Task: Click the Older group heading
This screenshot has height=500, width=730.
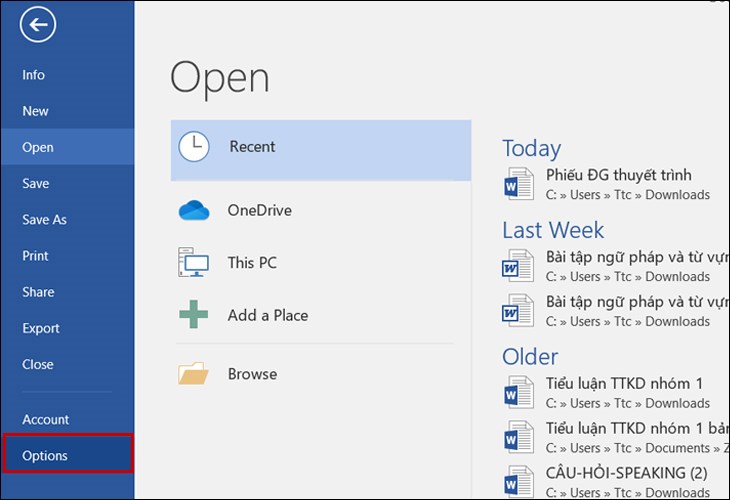Action: [x=530, y=357]
